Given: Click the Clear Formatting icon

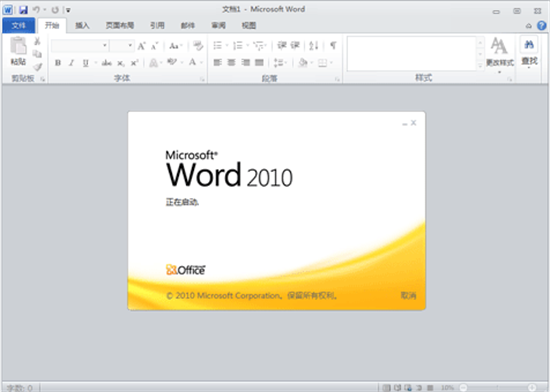Looking at the screenshot, I should tap(198, 46).
